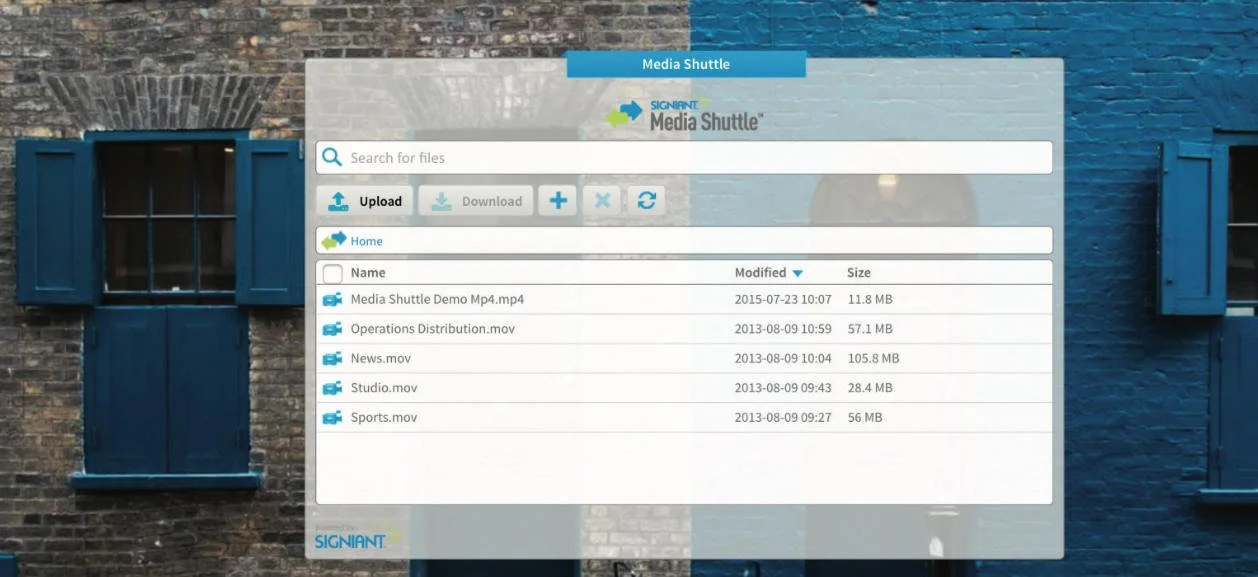Click the delete X icon

pos(602,201)
